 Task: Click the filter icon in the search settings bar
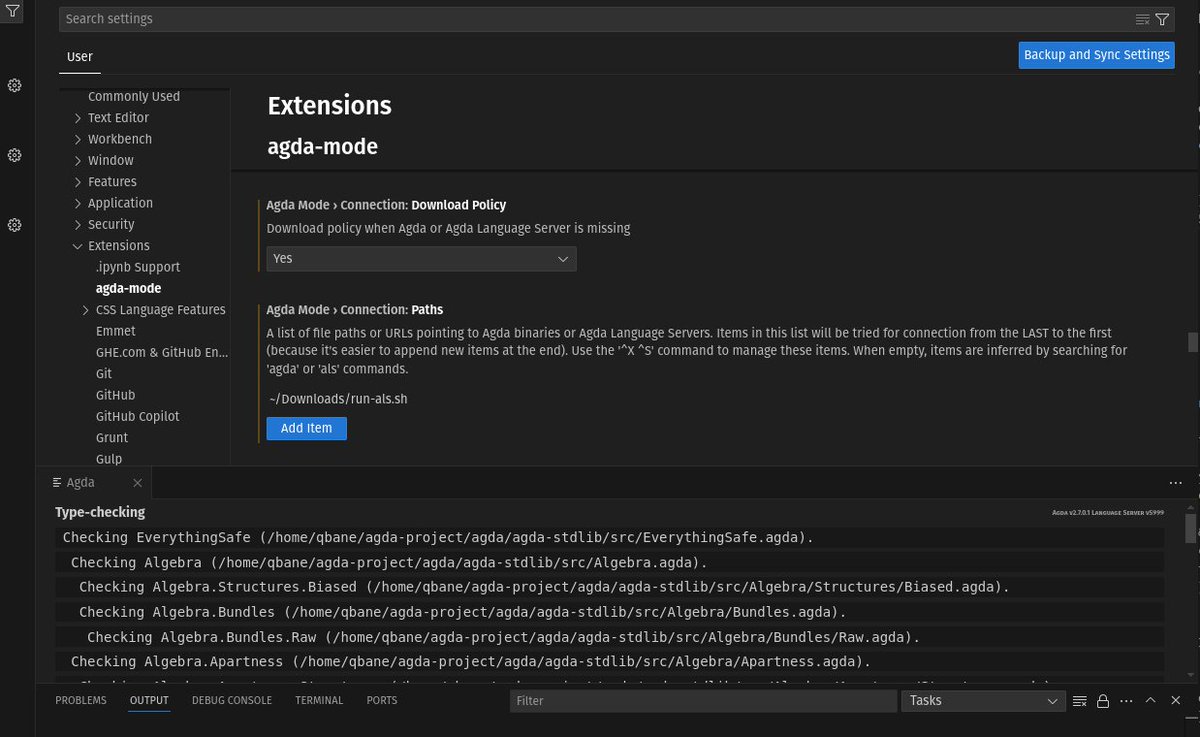tap(1162, 19)
